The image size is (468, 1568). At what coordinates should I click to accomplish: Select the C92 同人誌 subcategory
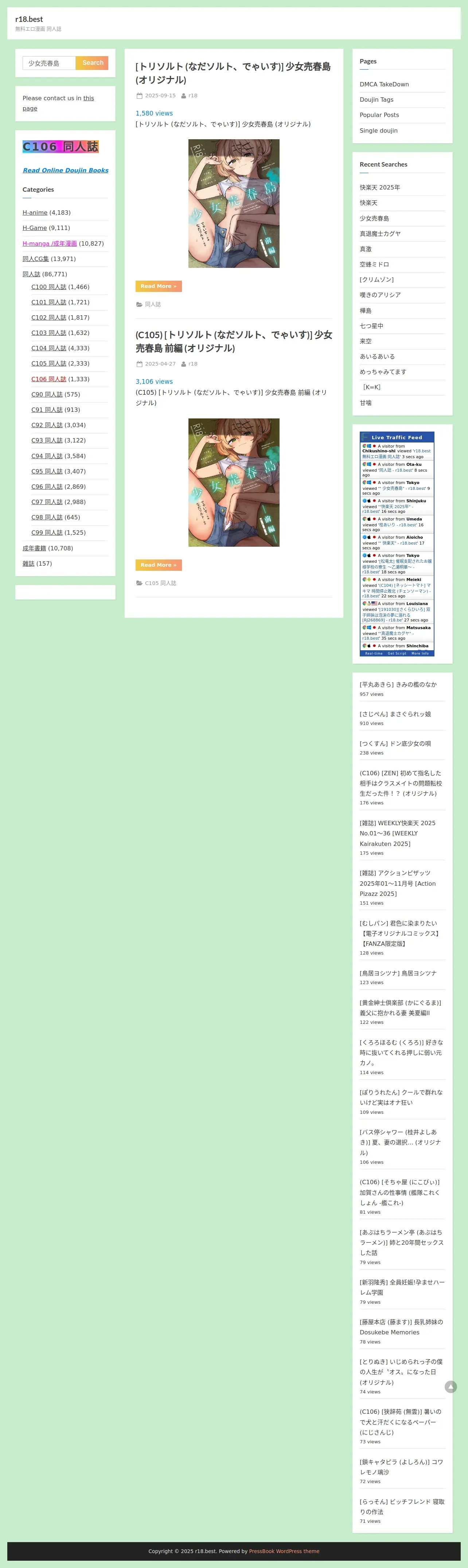(47, 425)
